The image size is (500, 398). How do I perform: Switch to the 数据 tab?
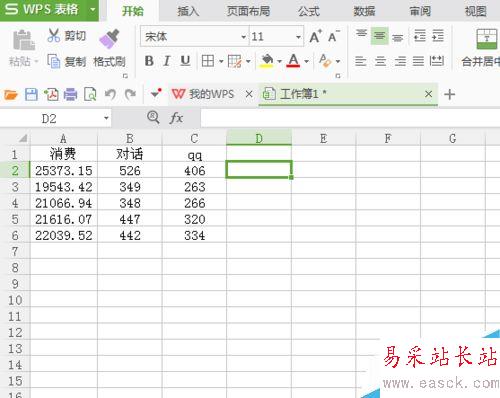point(364,11)
